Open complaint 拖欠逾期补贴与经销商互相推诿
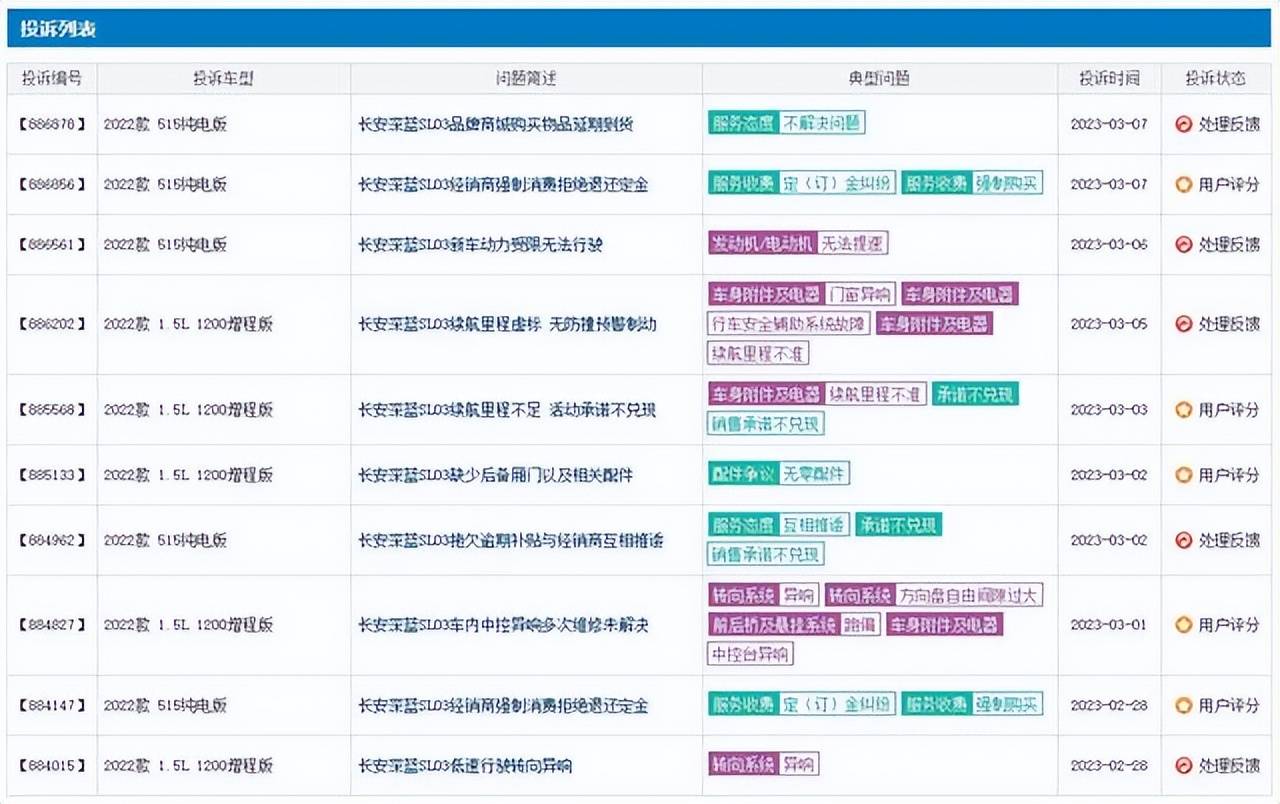Viewport: 1280px width, 804px height. pyautogui.click(x=511, y=540)
